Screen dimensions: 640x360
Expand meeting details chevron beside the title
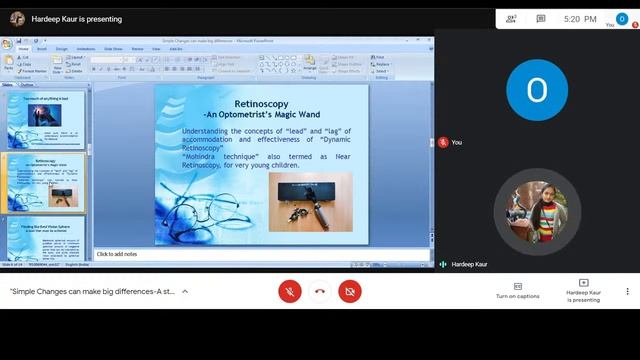pos(185,291)
